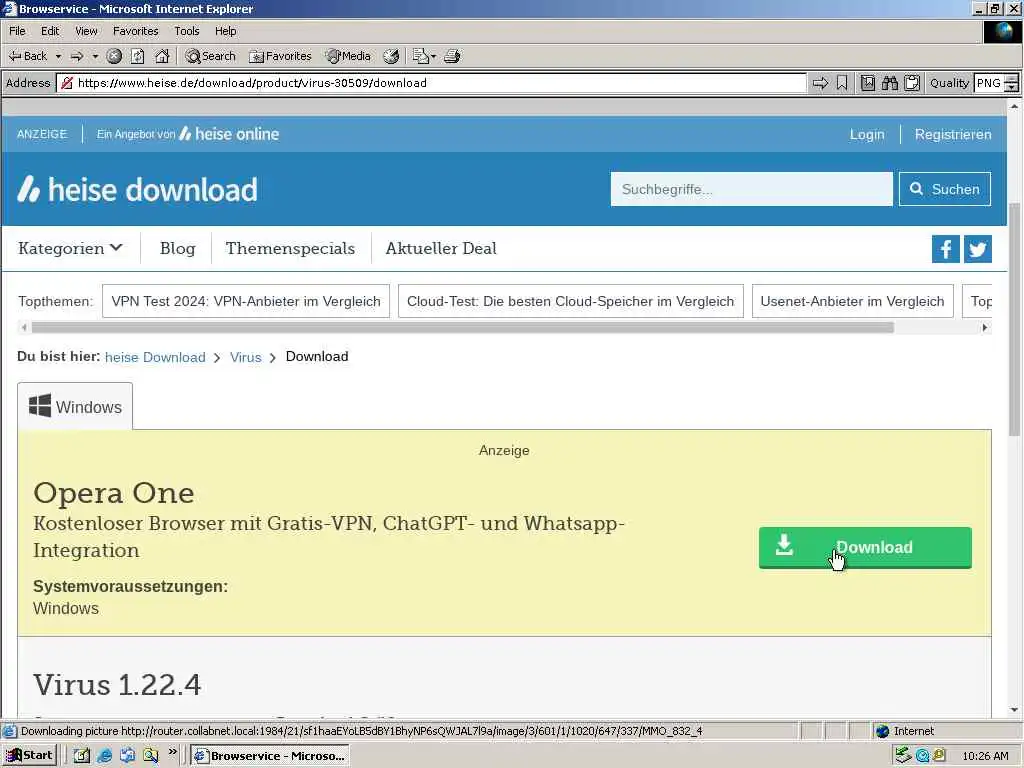Click the Internet Explorer quick launch icon
1024x768 pixels.
[104, 756]
